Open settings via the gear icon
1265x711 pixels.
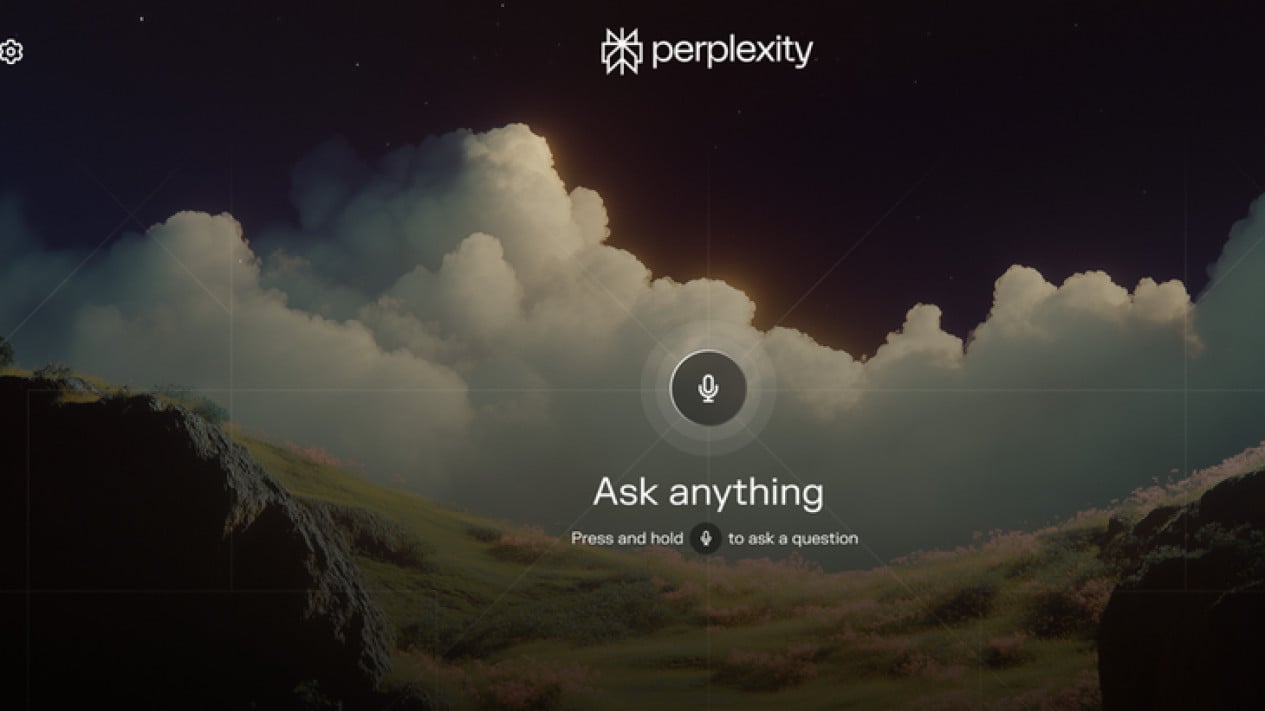coord(10,52)
